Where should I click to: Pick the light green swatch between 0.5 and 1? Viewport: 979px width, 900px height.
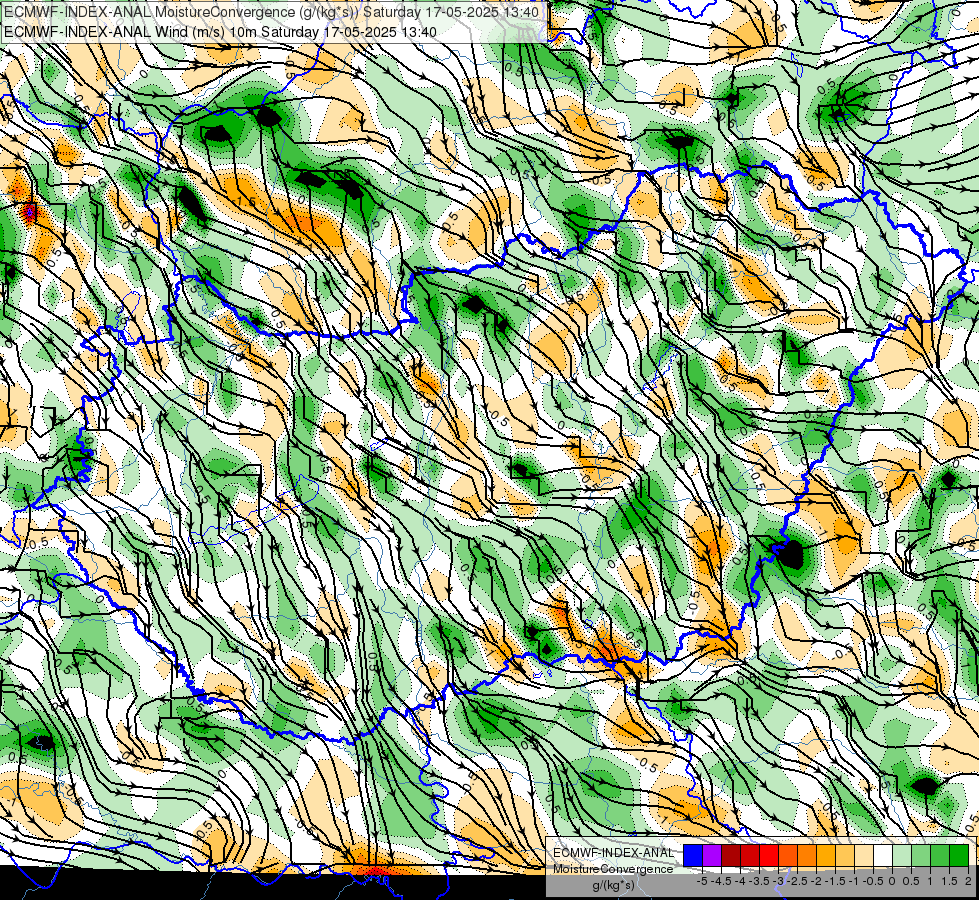coord(921,856)
